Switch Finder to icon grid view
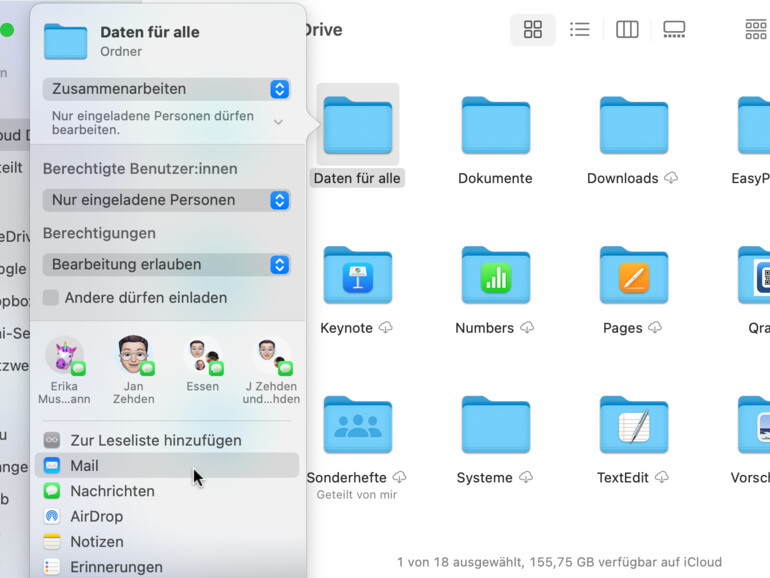 pyautogui.click(x=532, y=29)
